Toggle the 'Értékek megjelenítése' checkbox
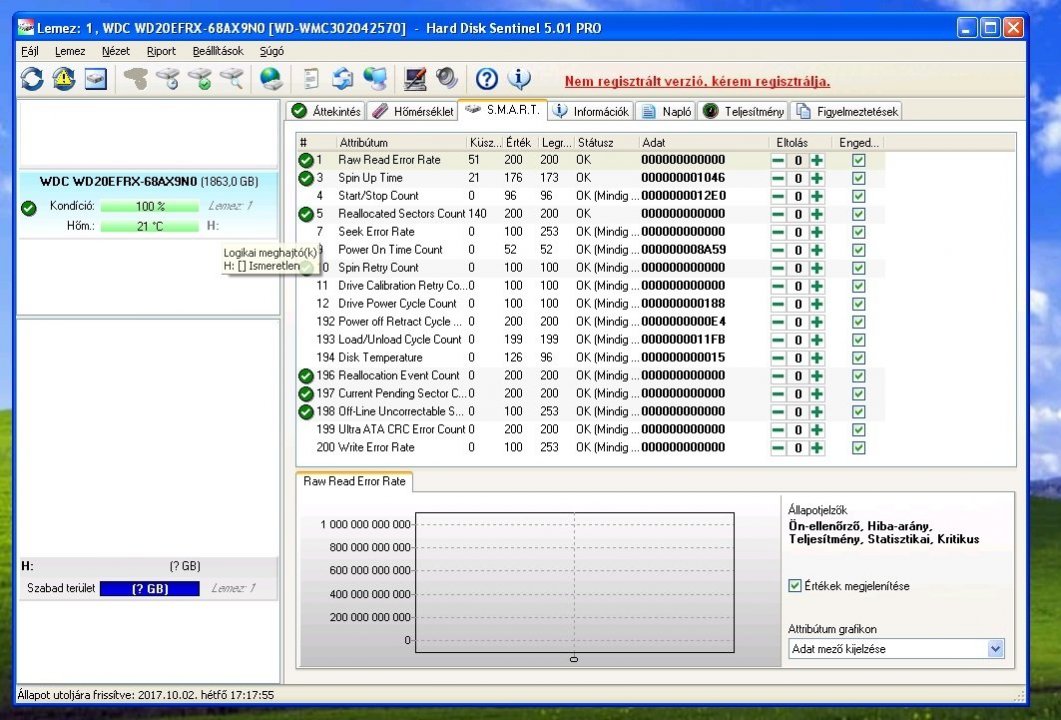Viewport: 1061px width, 720px height. tap(795, 586)
